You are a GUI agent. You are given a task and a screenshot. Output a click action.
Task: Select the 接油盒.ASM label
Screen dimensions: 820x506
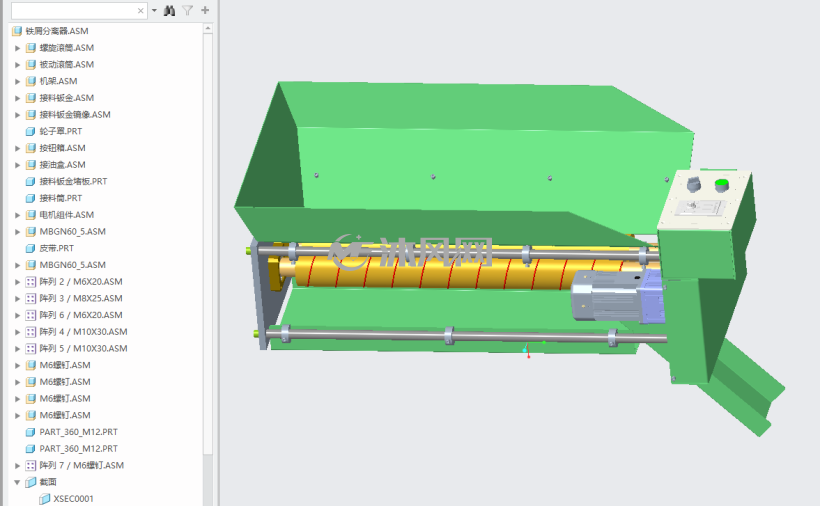[x=62, y=165]
